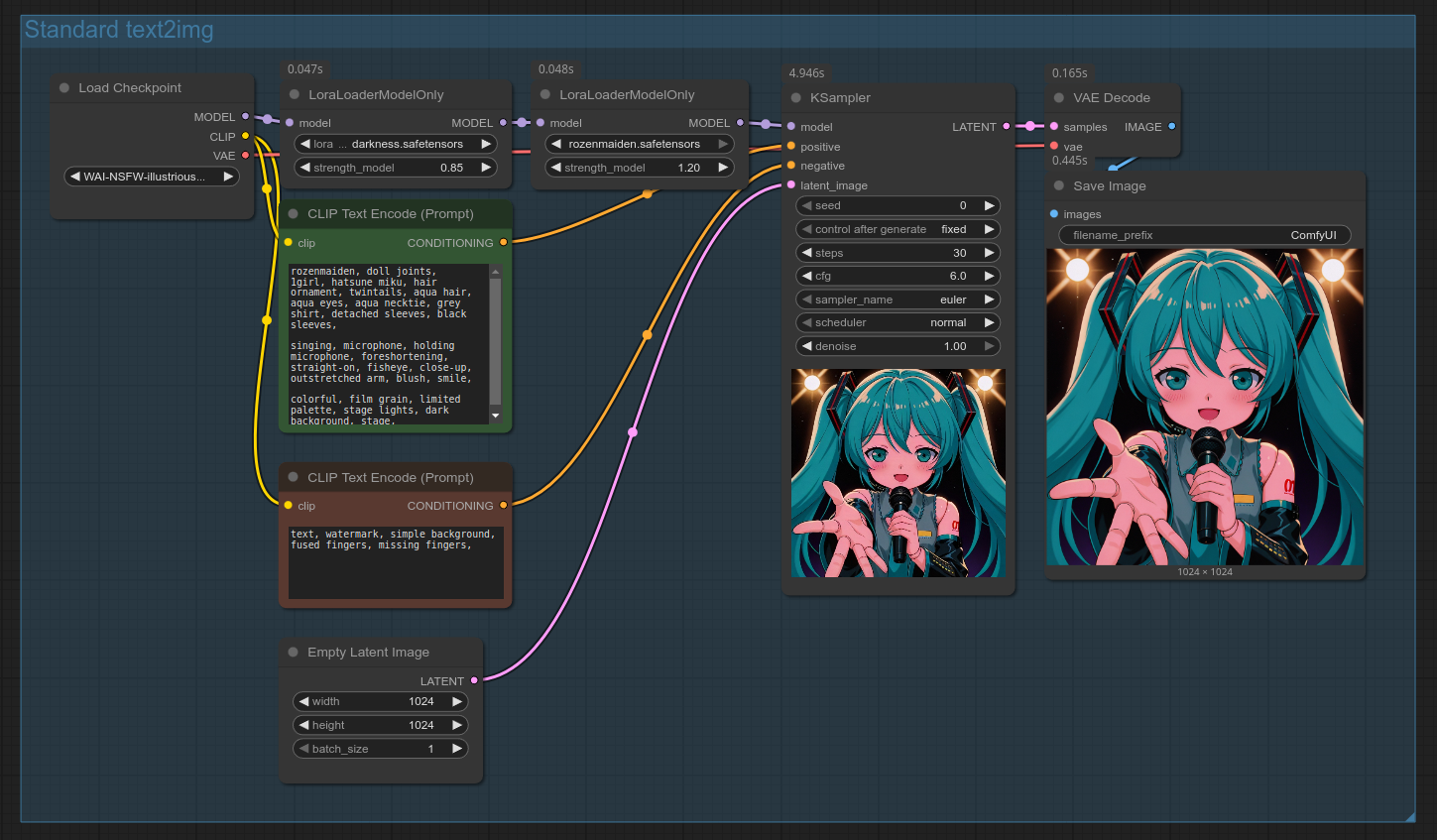Open the sampler_name euler dropdown

(898, 300)
